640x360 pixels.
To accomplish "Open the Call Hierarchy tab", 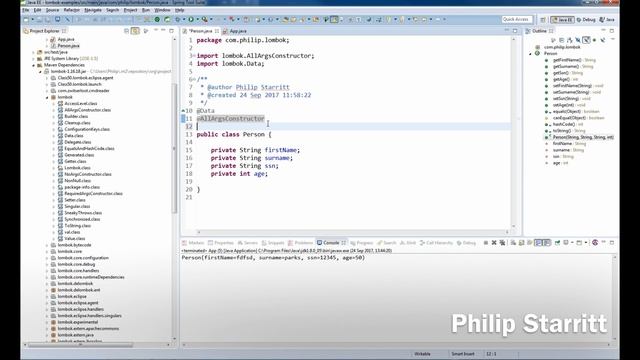I will click(436, 243).
